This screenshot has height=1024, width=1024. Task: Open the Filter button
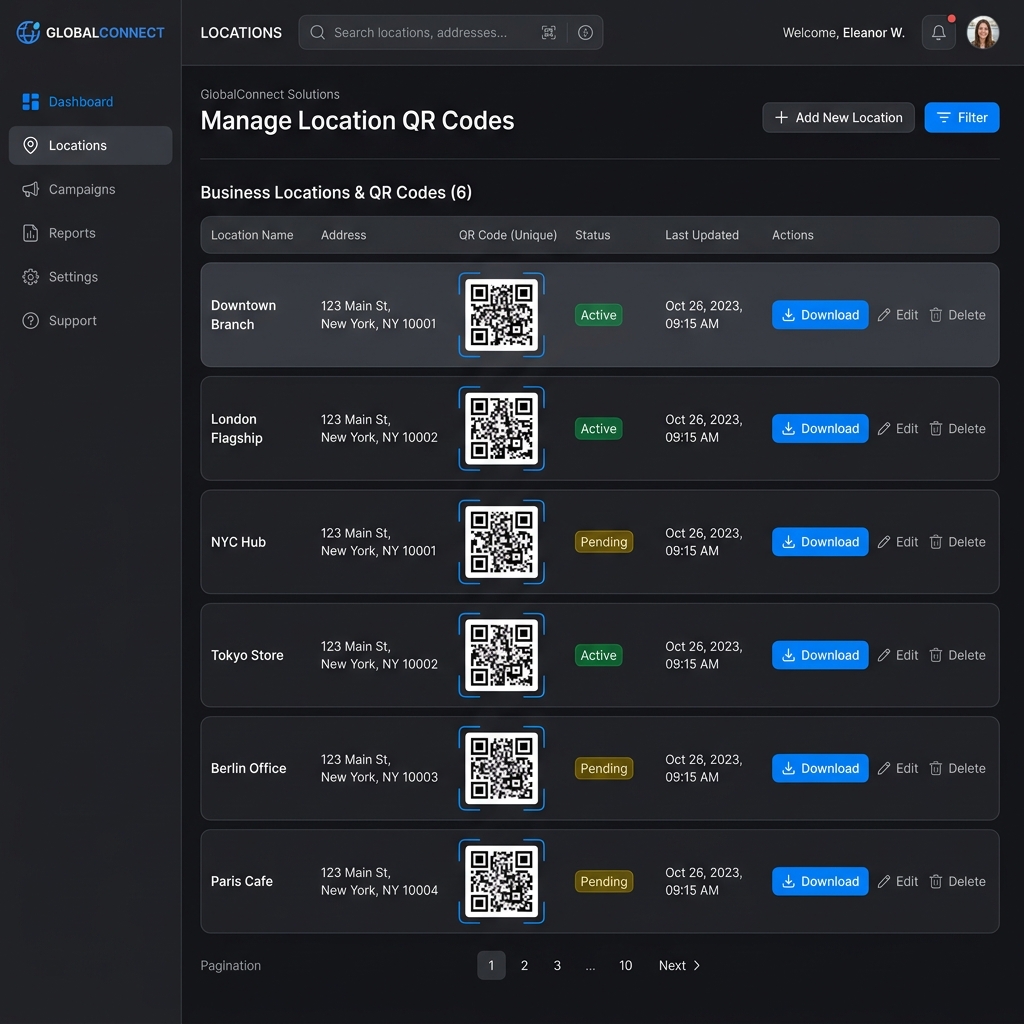(x=961, y=118)
